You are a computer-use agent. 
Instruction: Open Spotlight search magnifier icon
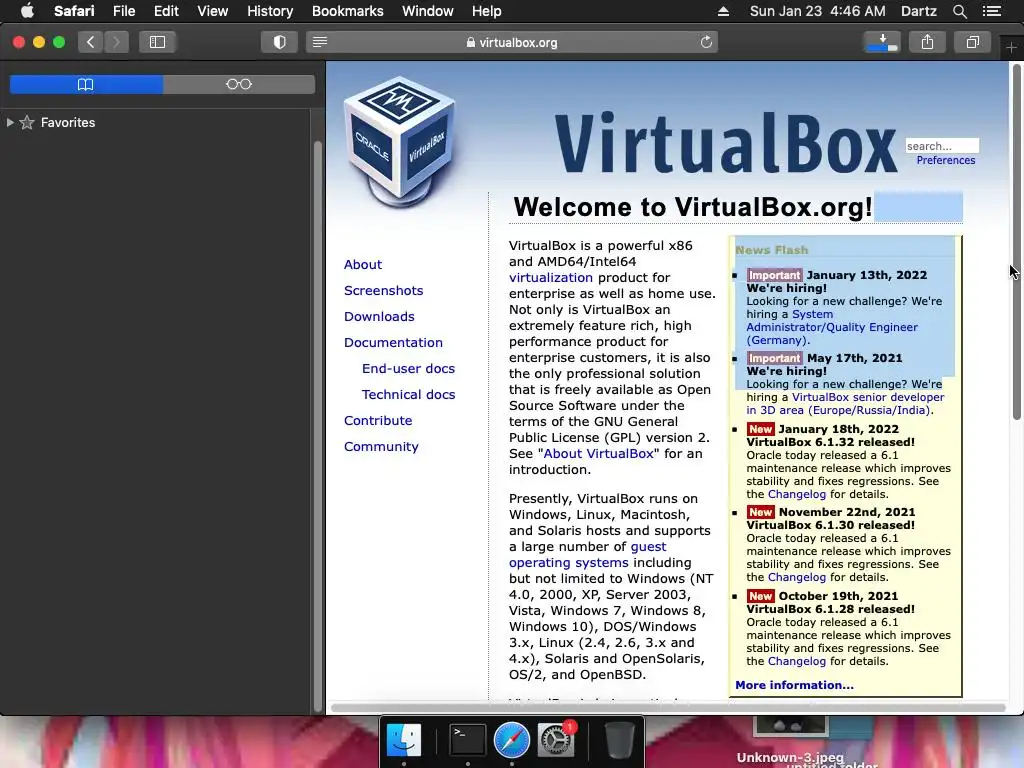[959, 11]
